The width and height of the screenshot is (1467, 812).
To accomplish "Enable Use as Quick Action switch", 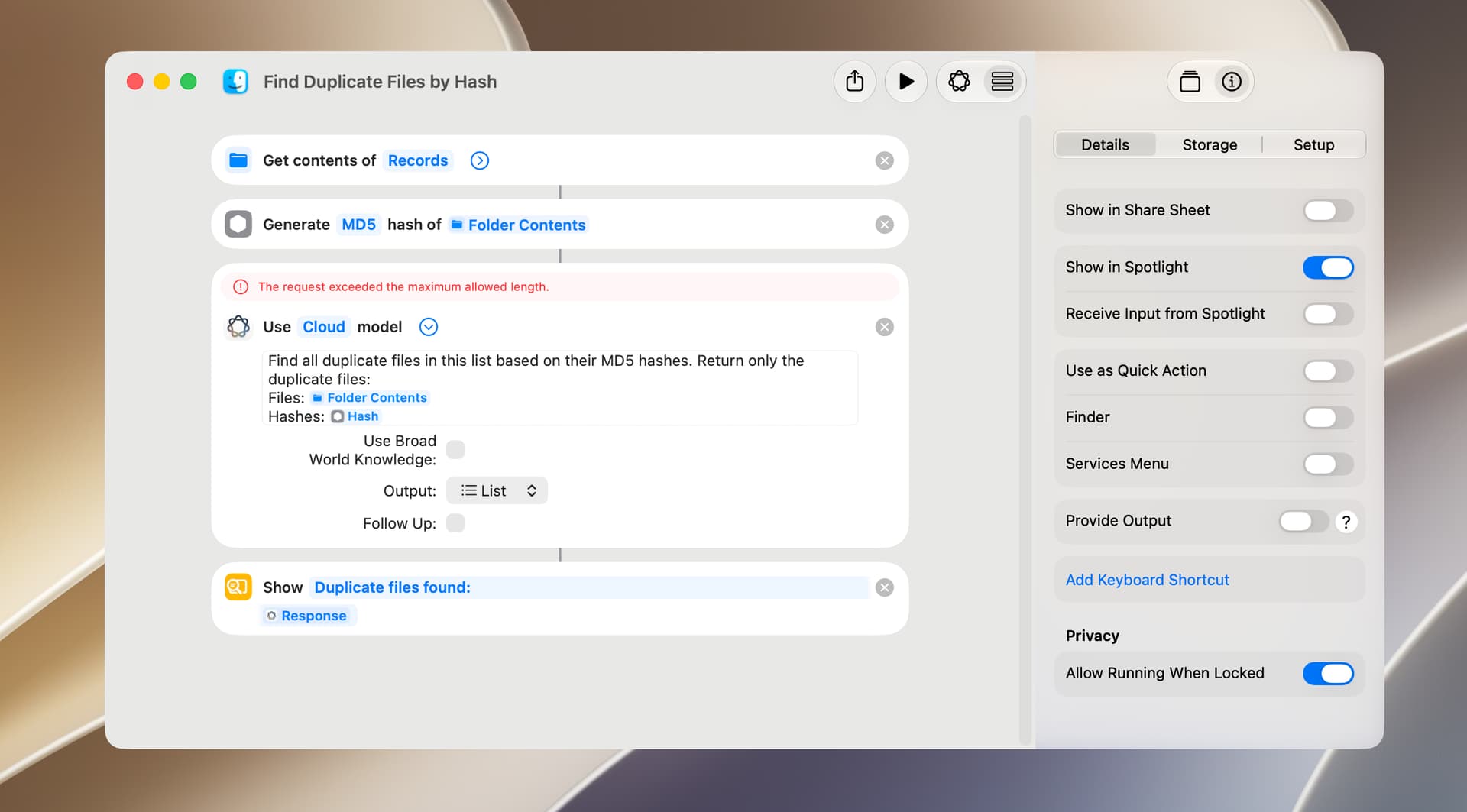I will [x=1328, y=371].
